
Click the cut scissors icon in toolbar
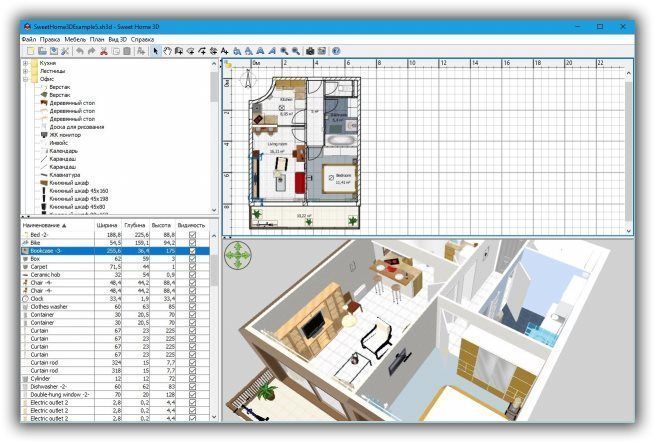pyautogui.click(x=104, y=50)
